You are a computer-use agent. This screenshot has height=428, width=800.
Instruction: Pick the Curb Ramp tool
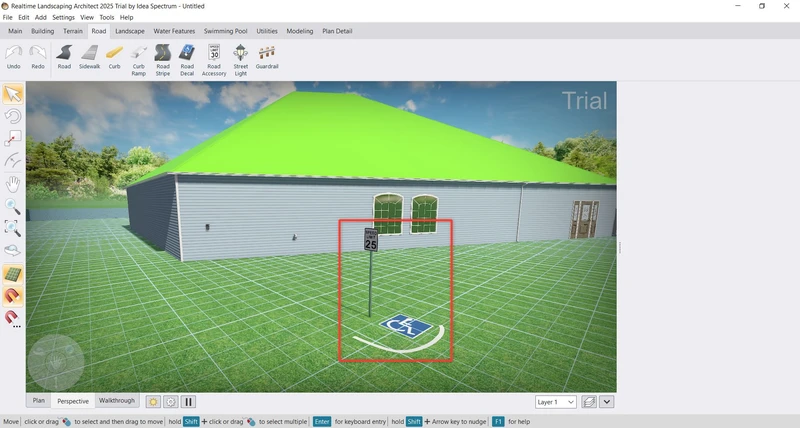(138, 58)
